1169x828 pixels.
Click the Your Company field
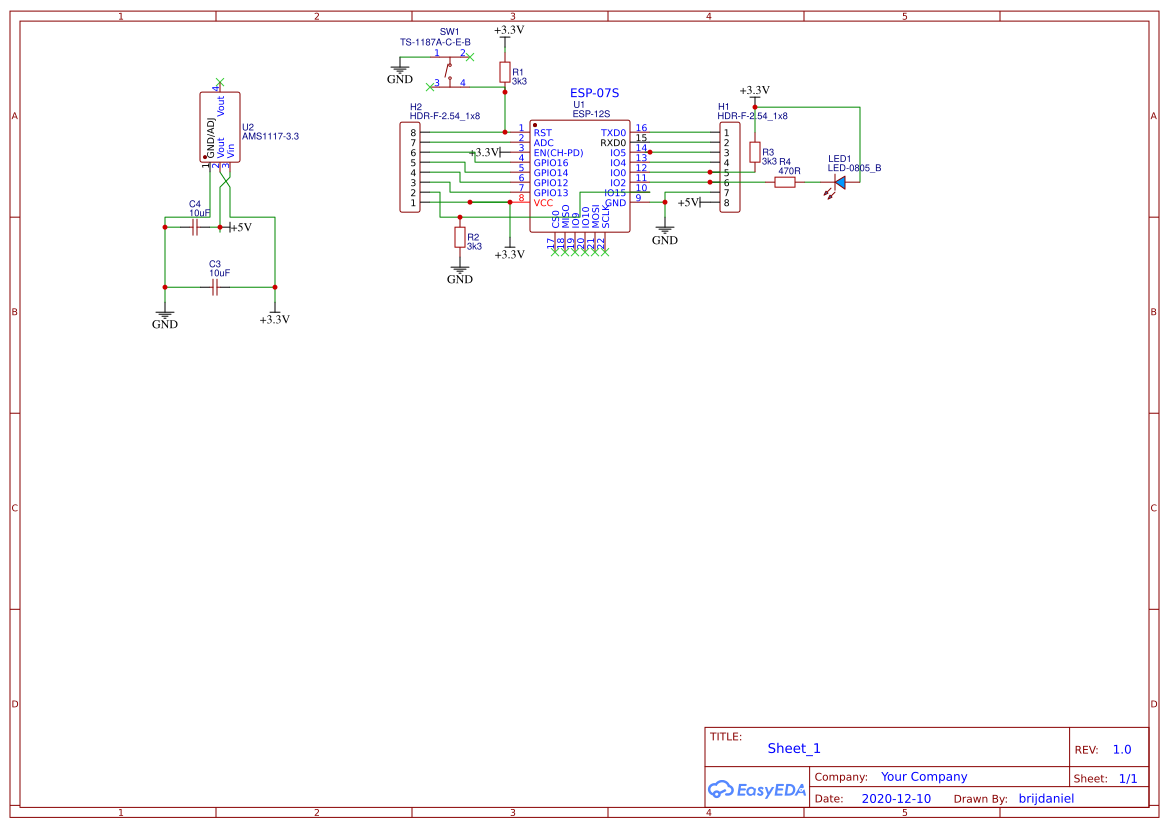[x=923, y=776]
